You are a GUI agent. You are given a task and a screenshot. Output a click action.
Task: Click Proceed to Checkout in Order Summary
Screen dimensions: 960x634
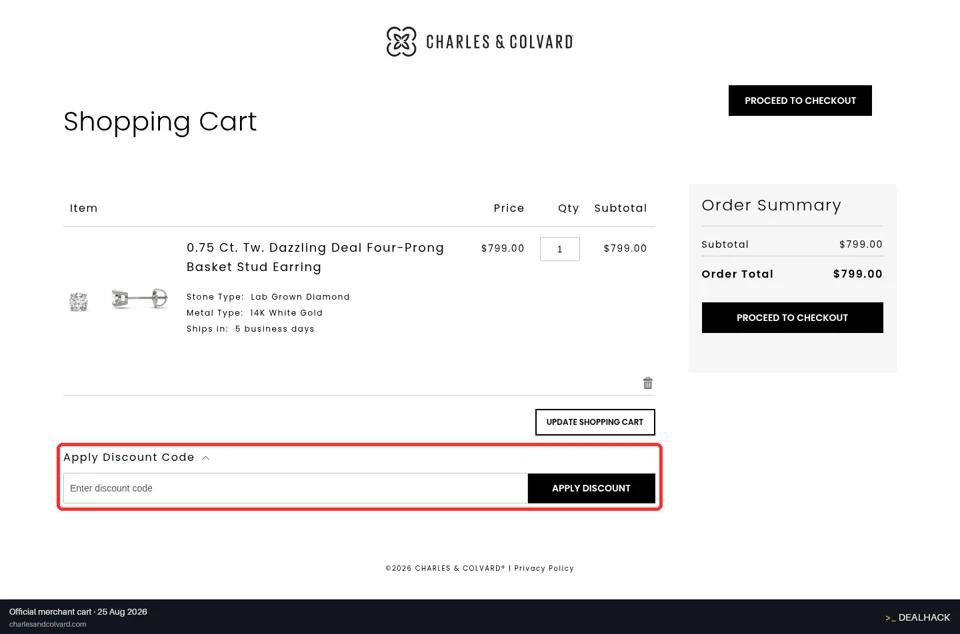(792, 318)
